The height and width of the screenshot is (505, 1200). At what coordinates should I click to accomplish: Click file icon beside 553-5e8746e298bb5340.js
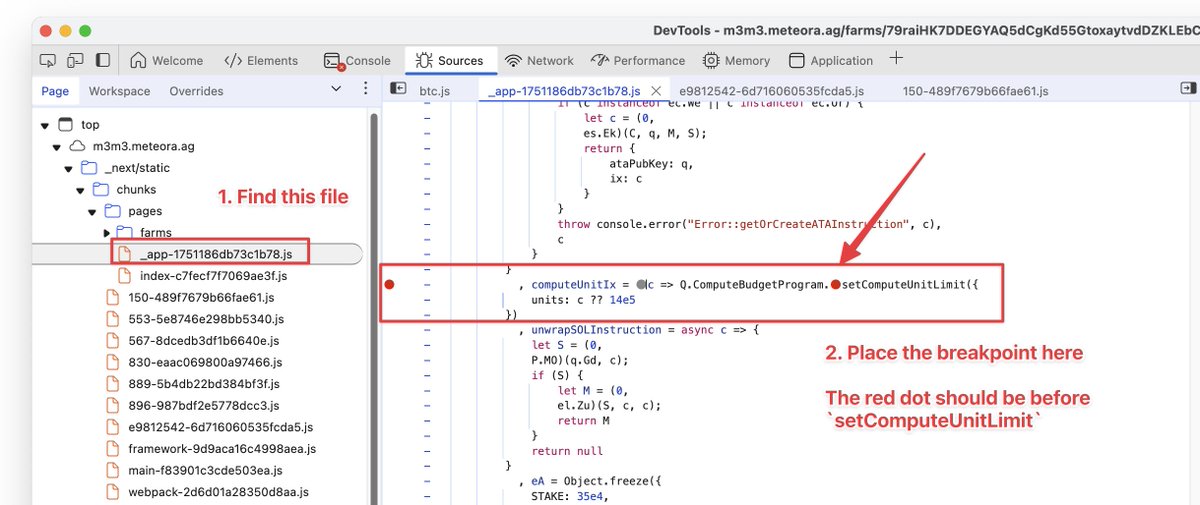click(x=113, y=319)
